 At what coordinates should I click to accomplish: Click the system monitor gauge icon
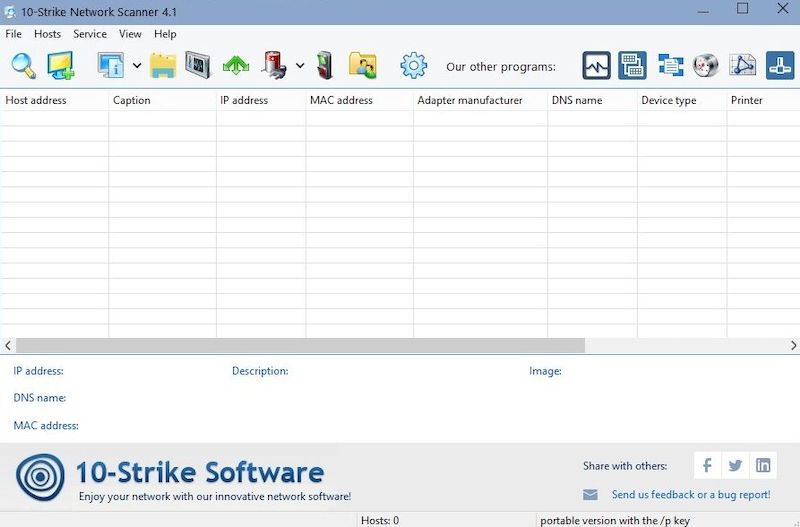click(198, 65)
